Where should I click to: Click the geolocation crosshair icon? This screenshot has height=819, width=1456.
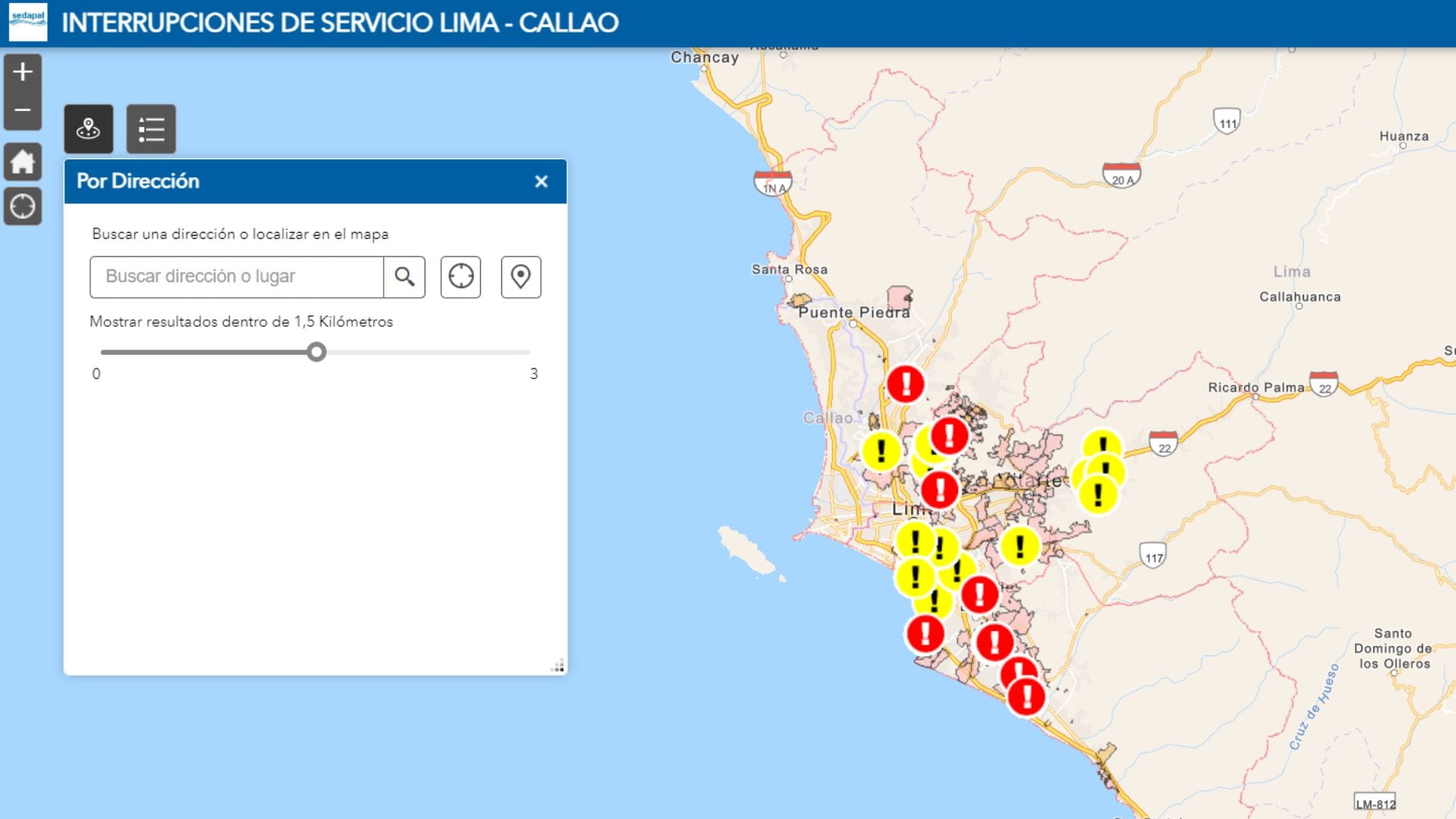(461, 276)
